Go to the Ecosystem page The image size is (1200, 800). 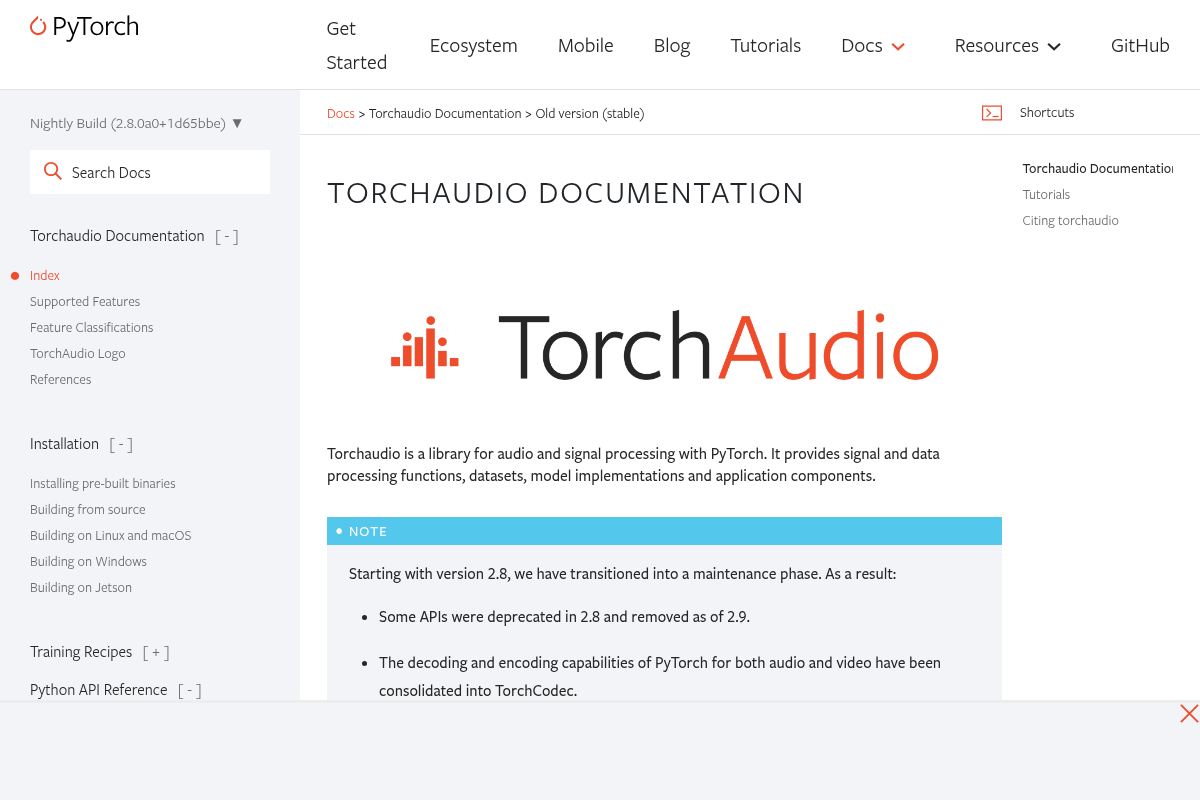[x=473, y=46]
